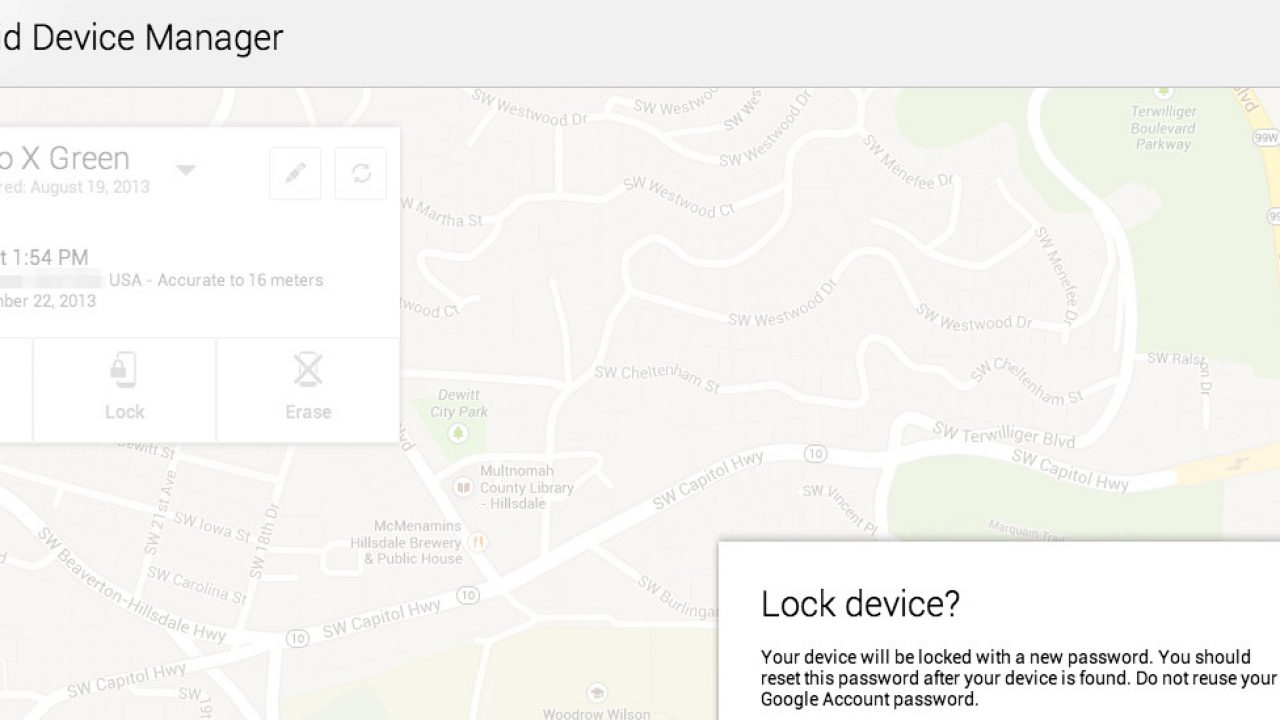The height and width of the screenshot is (720, 1280).
Task: Click the Lock button label
Action: [x=125, y=412]
